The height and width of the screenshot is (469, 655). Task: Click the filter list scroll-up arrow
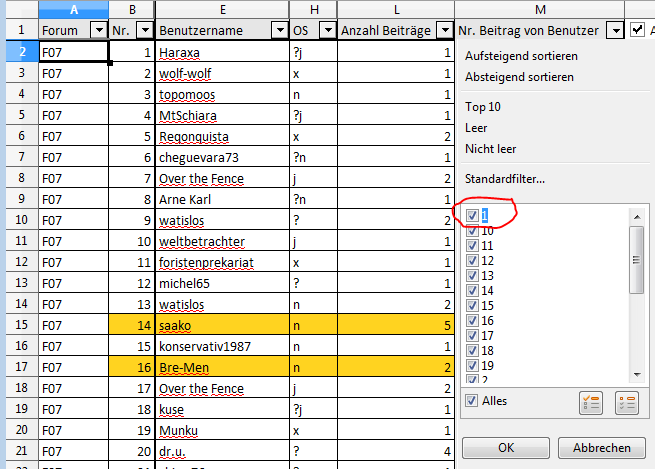pyautogui.click(x=636, y=216)
